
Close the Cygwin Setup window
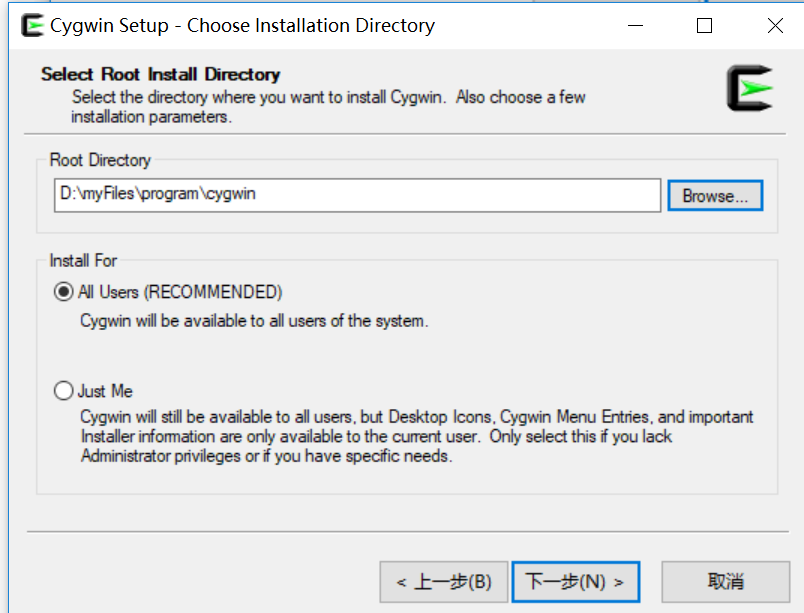775,26
